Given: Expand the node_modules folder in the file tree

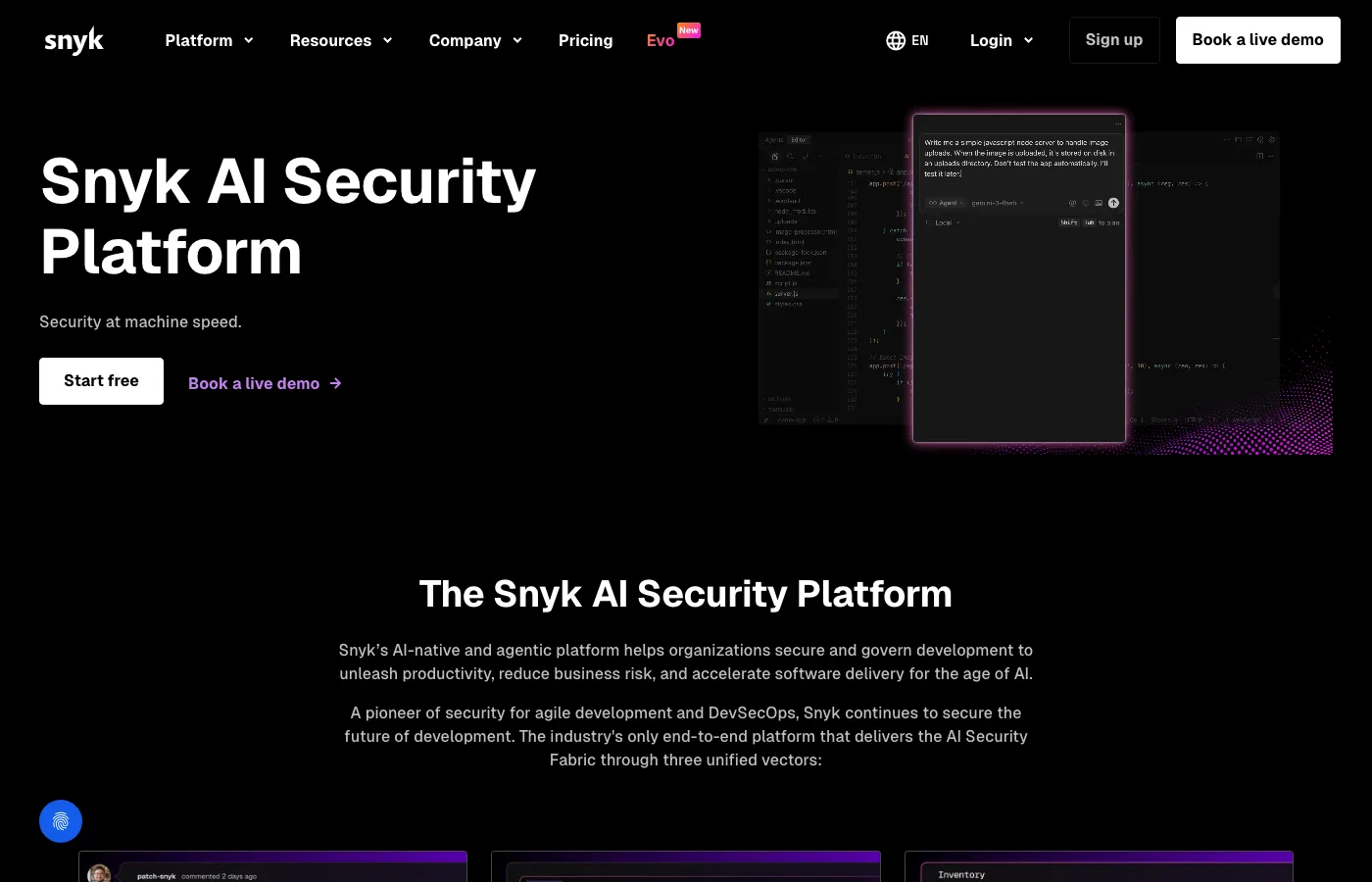Looking at the screenshot, I should (x=796, y=212).
